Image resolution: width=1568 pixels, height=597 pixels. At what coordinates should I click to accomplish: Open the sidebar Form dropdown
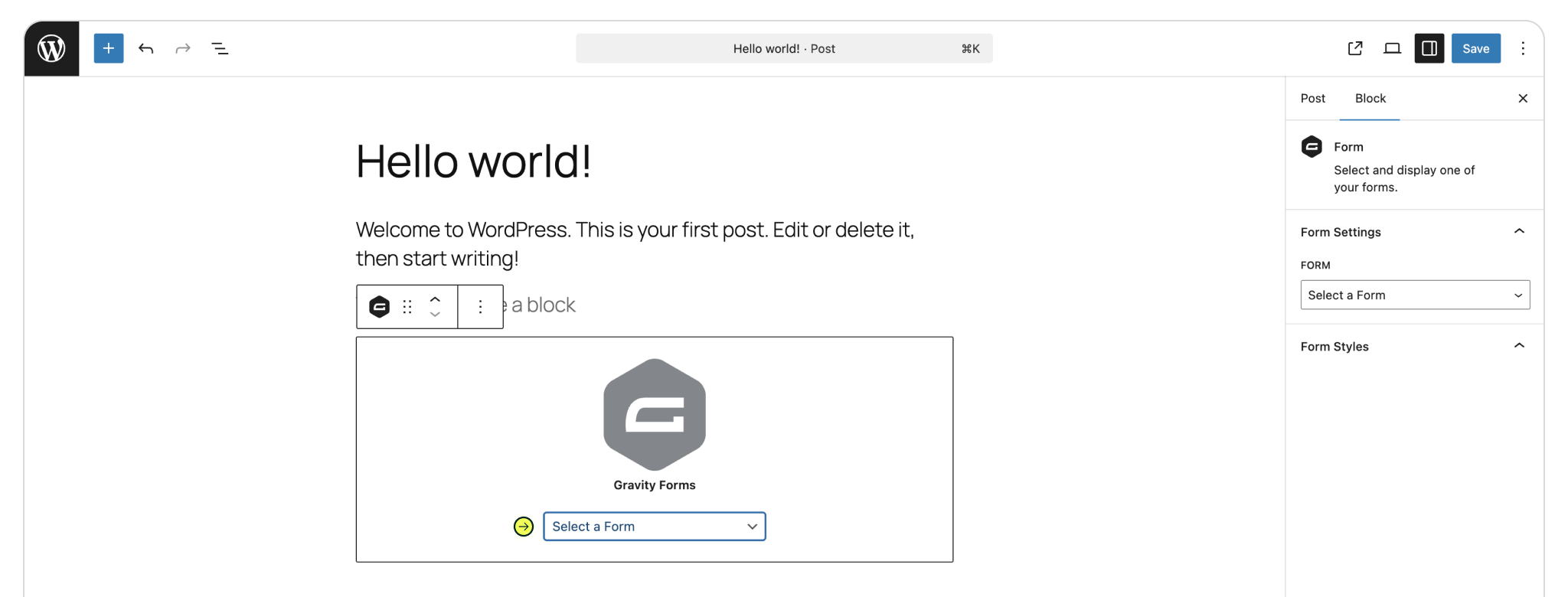tap(1415, 295)
